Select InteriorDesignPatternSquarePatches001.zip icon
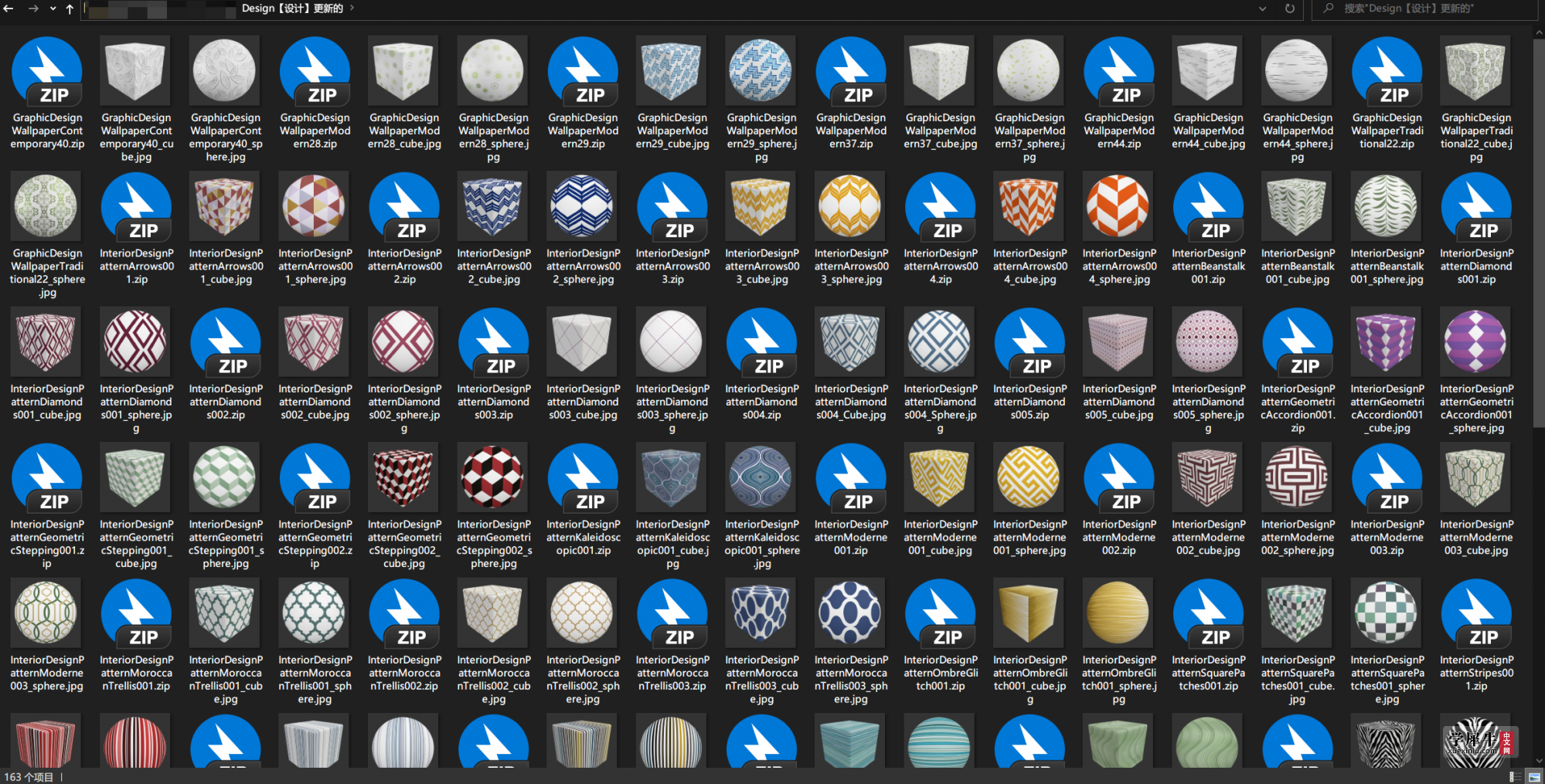1545x784 pixels. (1209, 613)
